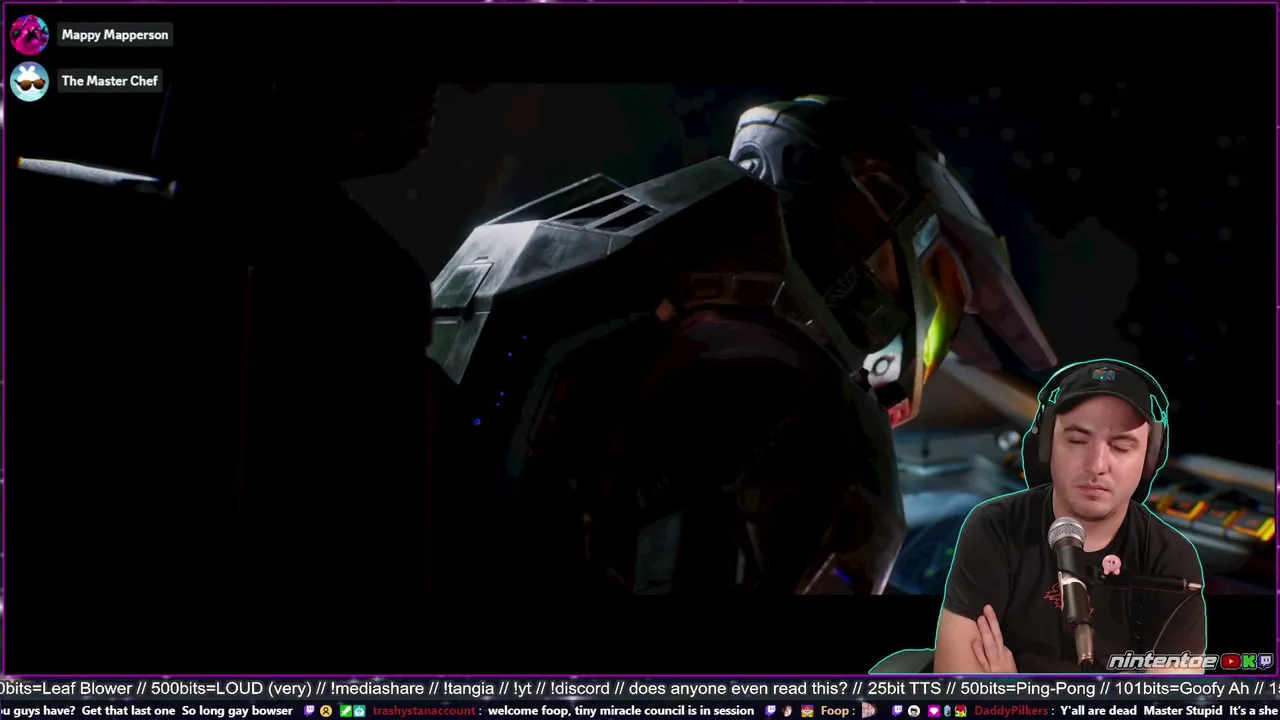Select The Master Chef name label
This screenshot has height=720, width=1280.
click(x=110, y=81)
